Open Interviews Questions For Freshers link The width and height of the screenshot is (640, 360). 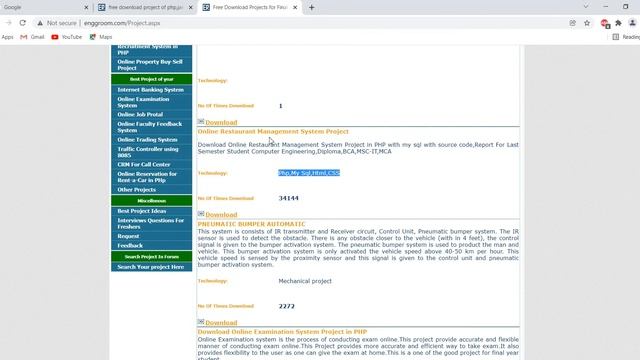click(151, 224)
